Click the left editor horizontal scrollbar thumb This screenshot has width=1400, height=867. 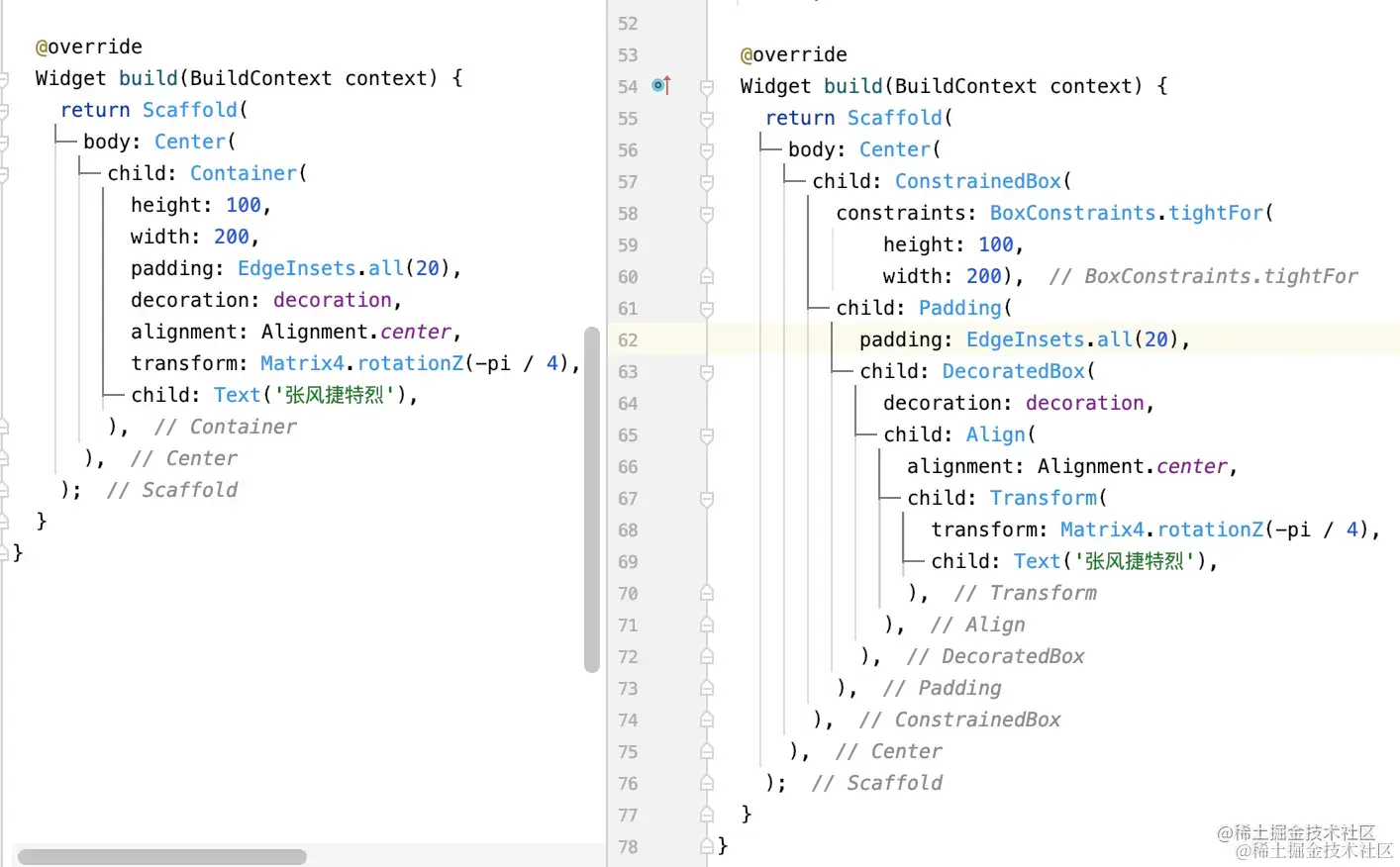[x=162, y=857]
